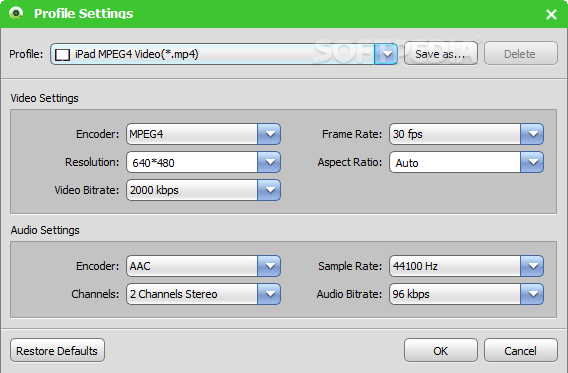Expand the Profile dropdown arrow
The height and width of the screenshot is (373, 568).
[x=387, y=54]
